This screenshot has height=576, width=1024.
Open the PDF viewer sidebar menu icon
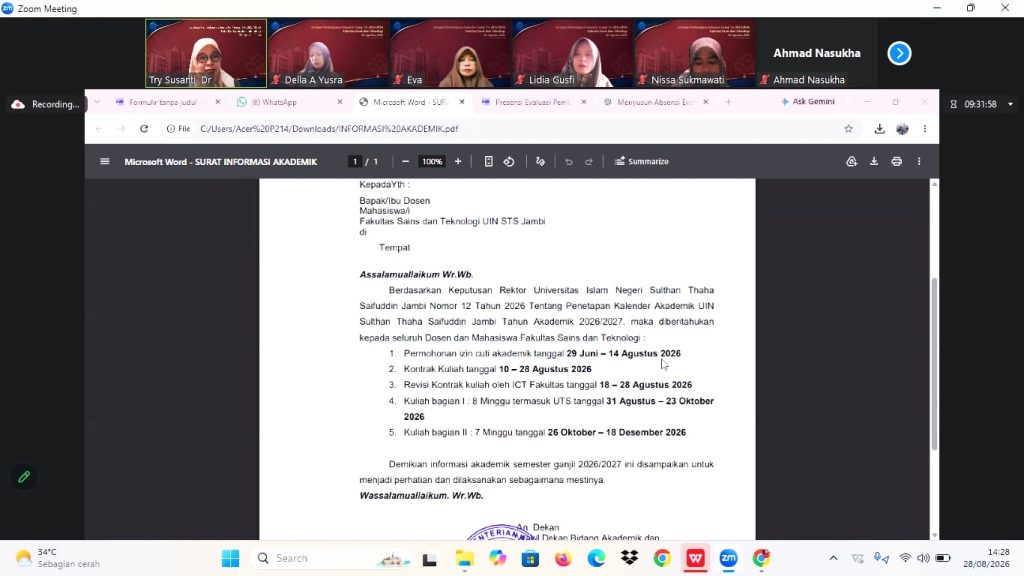pyautogui.click(x=104, y=161)
